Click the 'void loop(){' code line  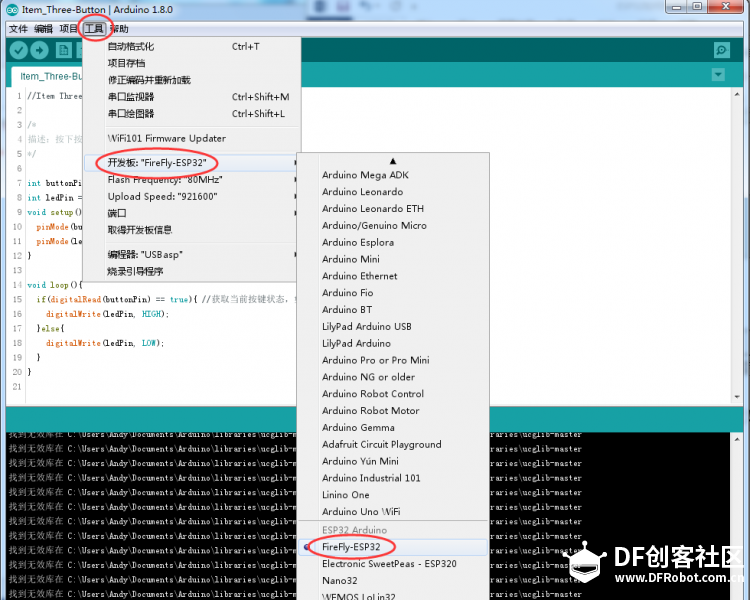pos(55,285)
